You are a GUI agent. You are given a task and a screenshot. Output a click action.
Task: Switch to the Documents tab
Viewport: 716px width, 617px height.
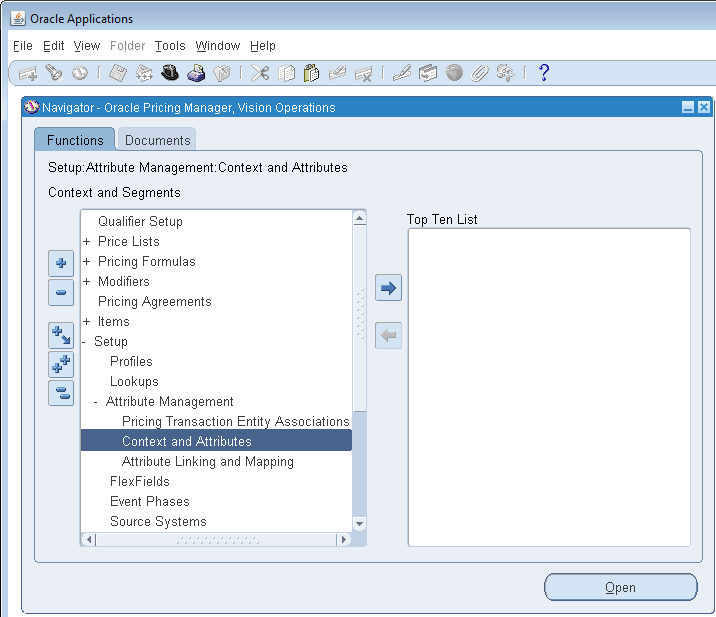point(158,140)
